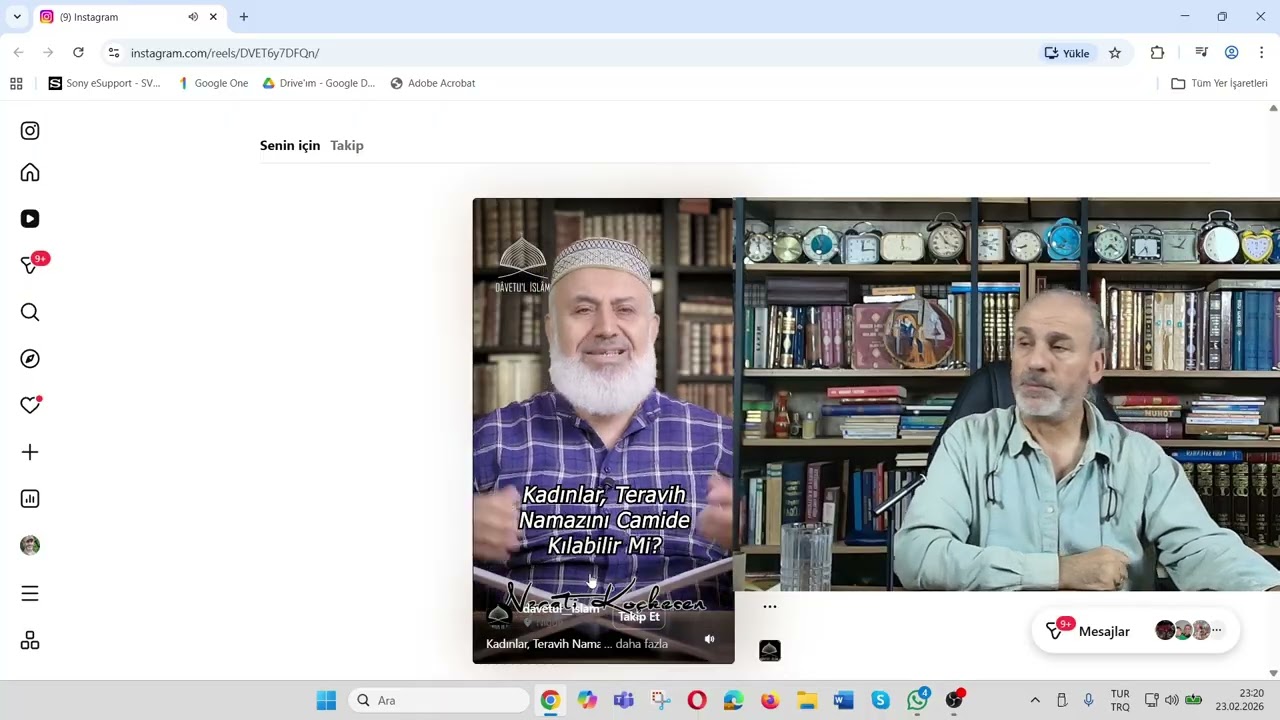Go to Instagram Home feed icon

(30, 173)
